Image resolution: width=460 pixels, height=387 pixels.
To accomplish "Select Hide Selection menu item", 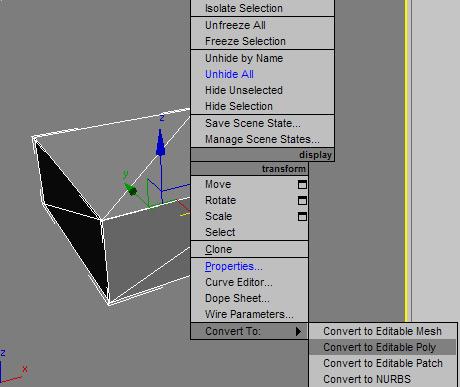I will click(x=262, y=106).
